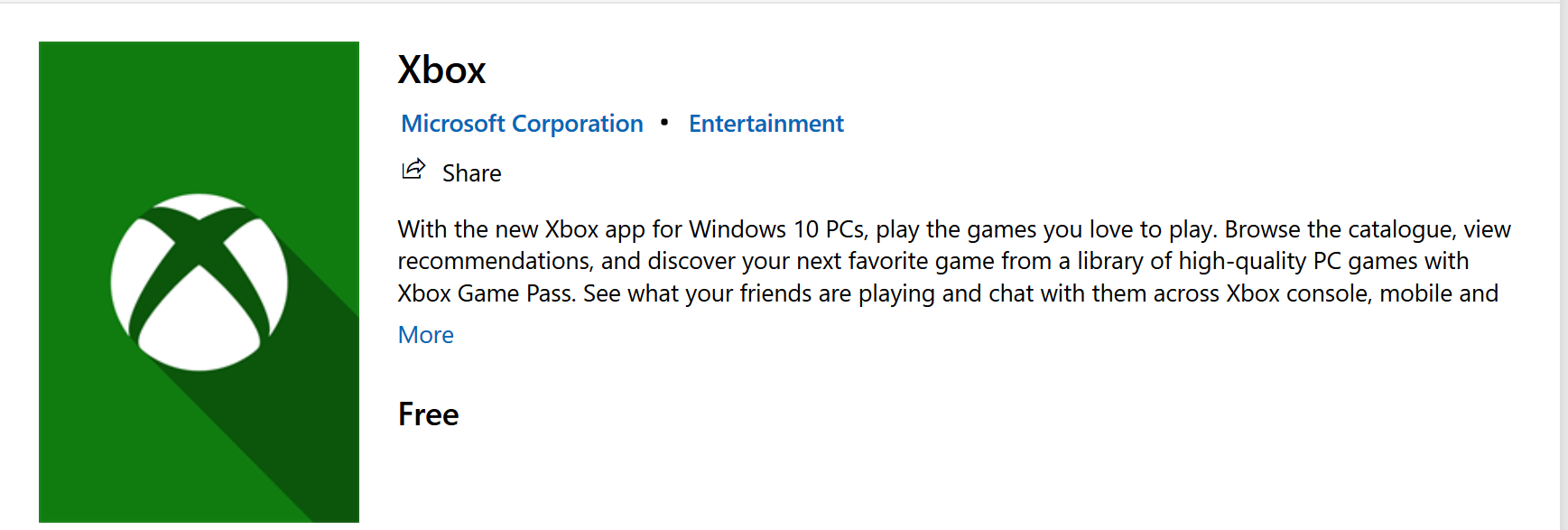The height and width of the screenshot is (530, 1568).
Task: Click the Share arrow icon
Action: pyautogui.click(x=413, y=170)
